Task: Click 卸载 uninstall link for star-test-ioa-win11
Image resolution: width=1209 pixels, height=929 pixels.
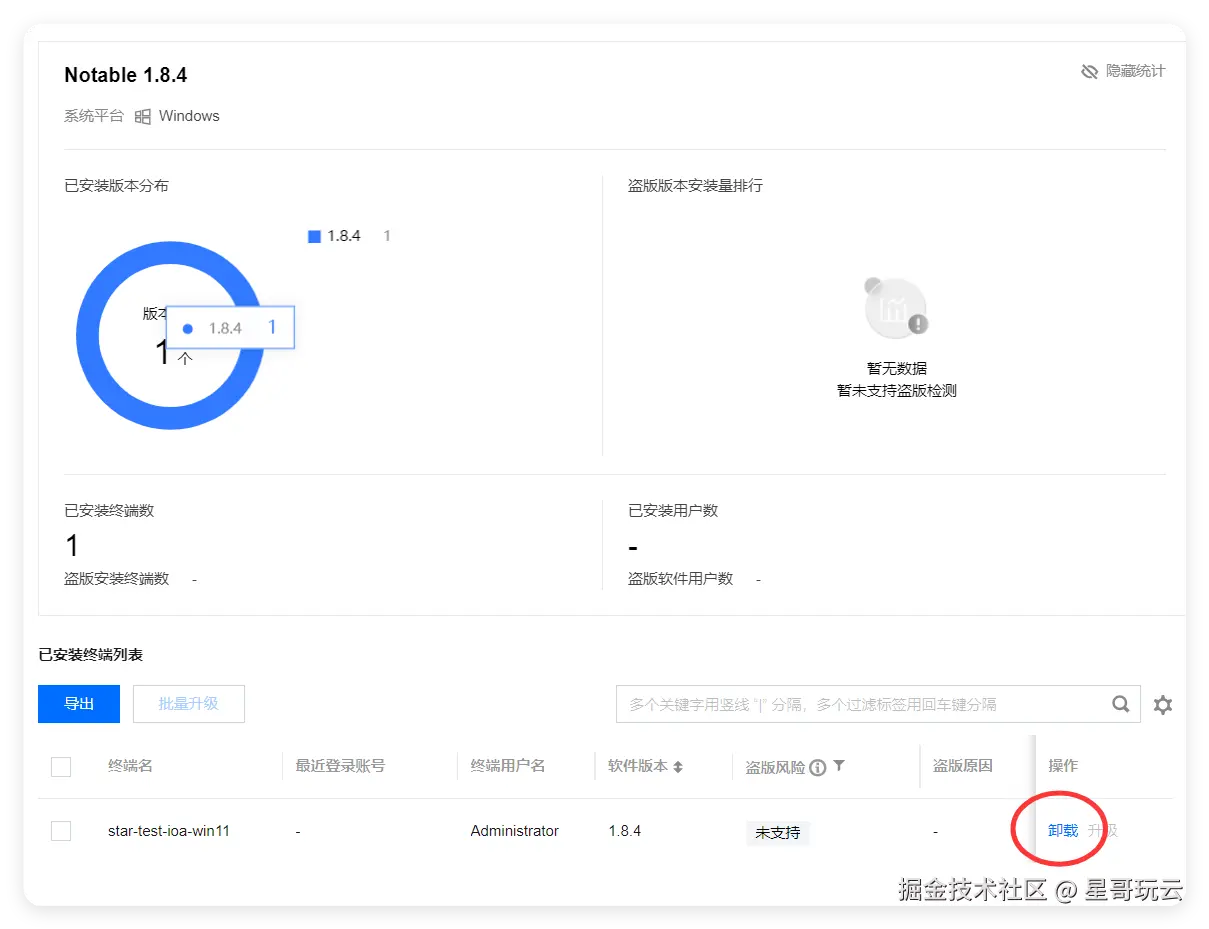Action: click(x=1063, y=831)
